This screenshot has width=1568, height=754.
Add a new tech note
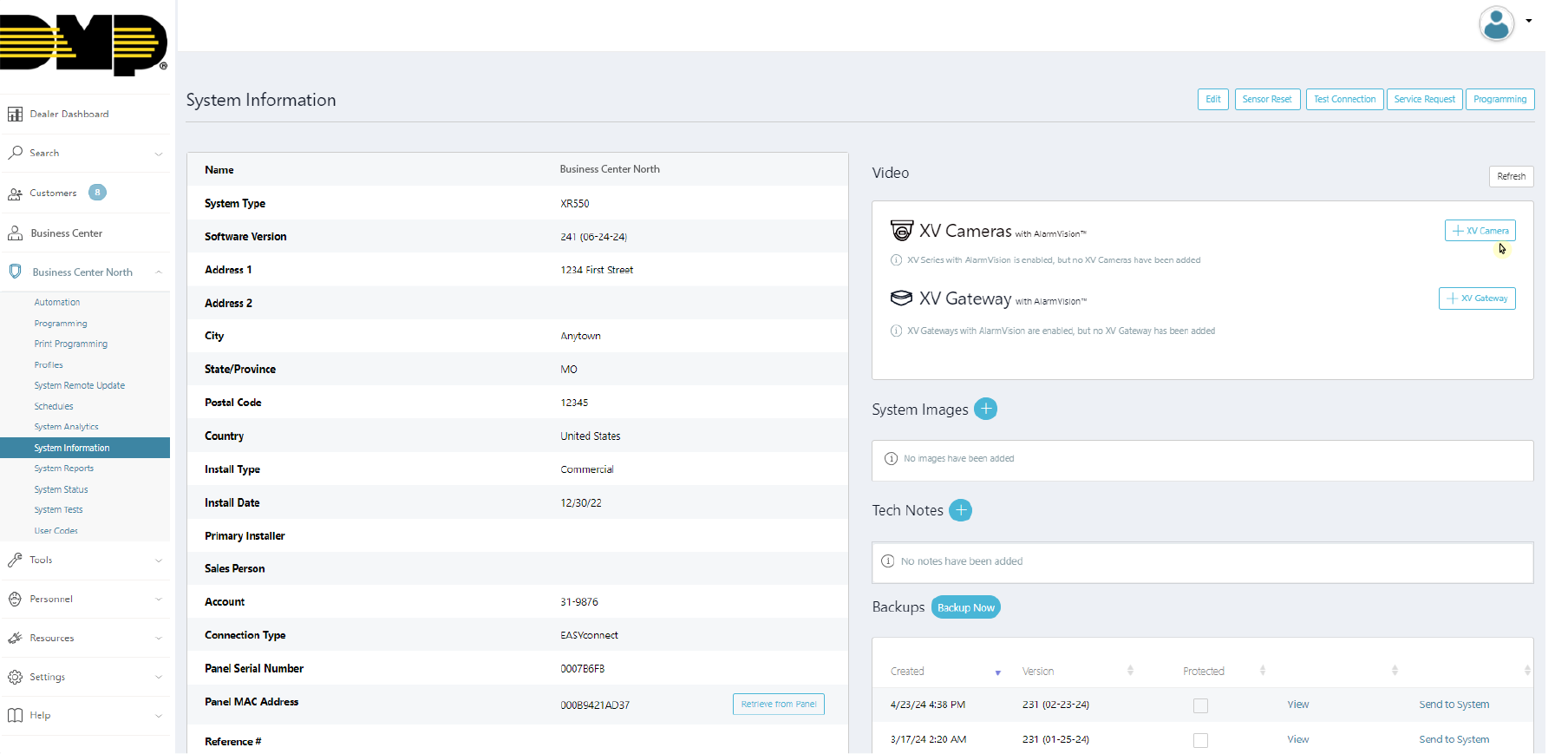pos(960,510)
